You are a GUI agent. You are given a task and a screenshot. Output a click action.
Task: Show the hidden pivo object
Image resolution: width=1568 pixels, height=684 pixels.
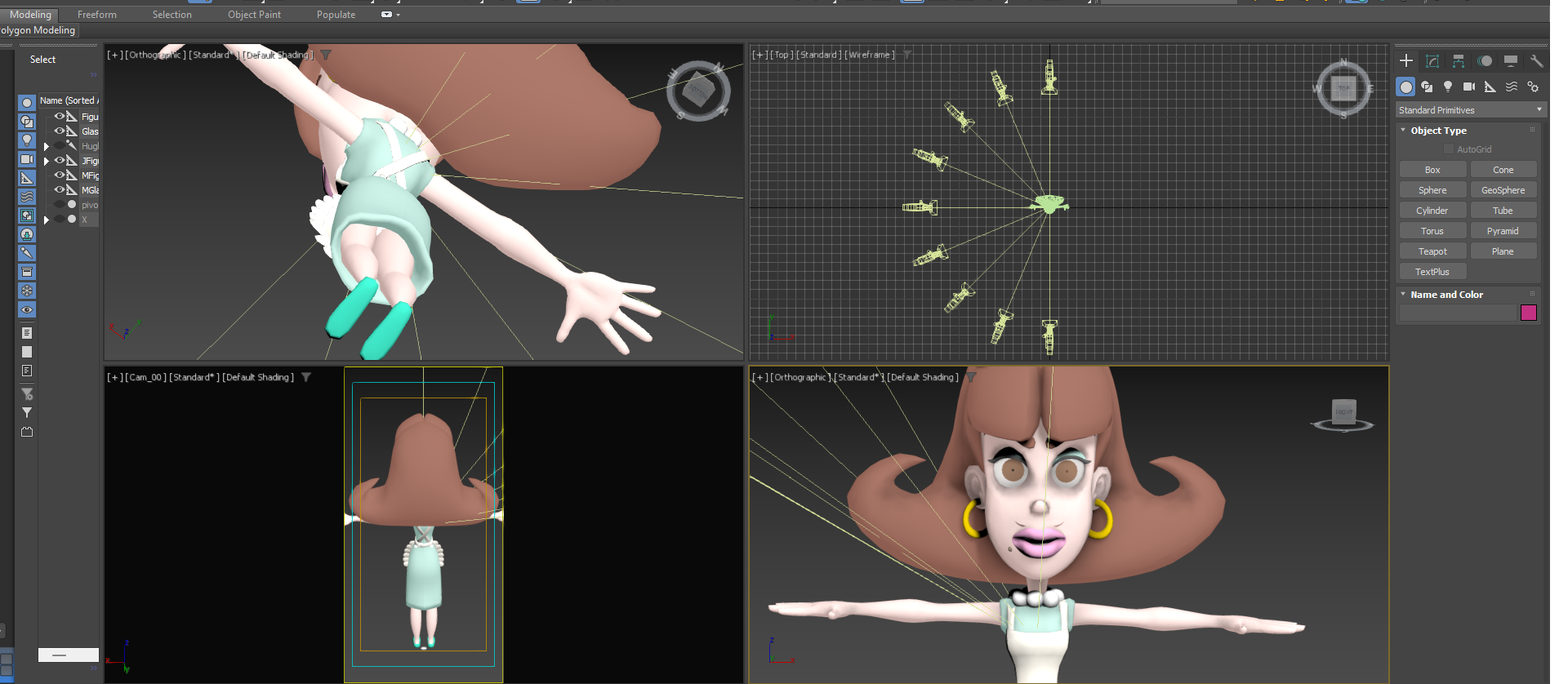(x=59, y=204)
